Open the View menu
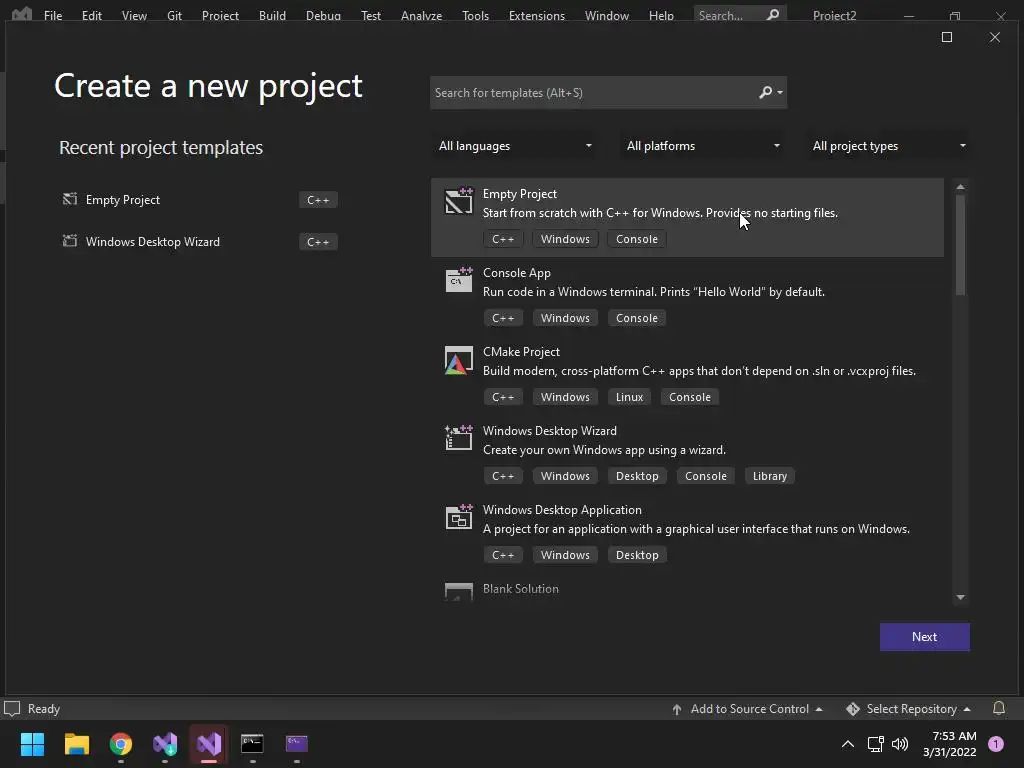Screen dimensions: 1024x768 tap(134, 15)
